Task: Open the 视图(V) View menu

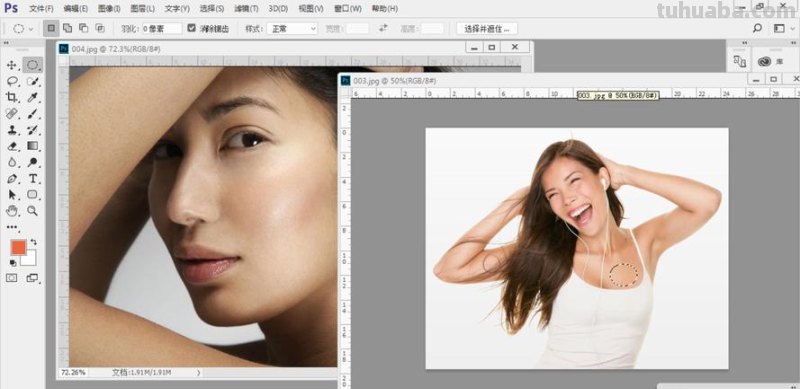Action: click(x=311, y=9)
